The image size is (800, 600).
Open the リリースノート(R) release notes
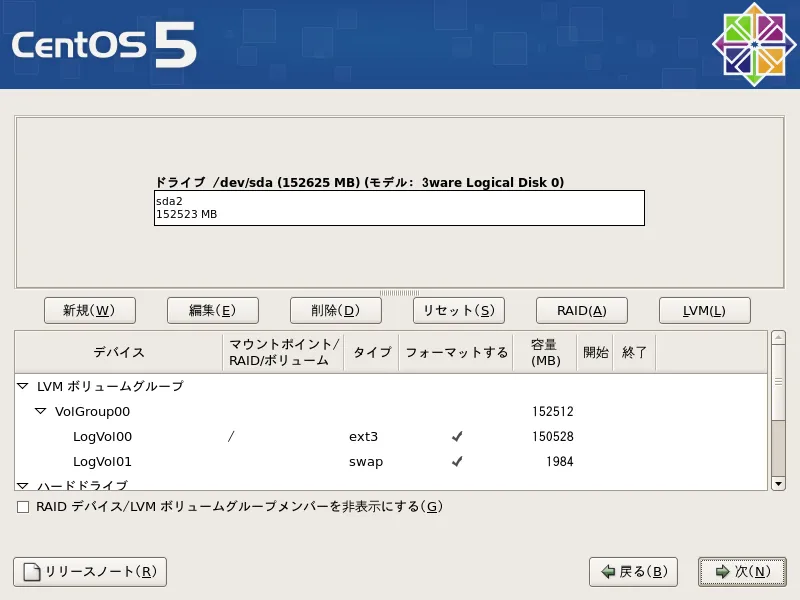(90, 571)
